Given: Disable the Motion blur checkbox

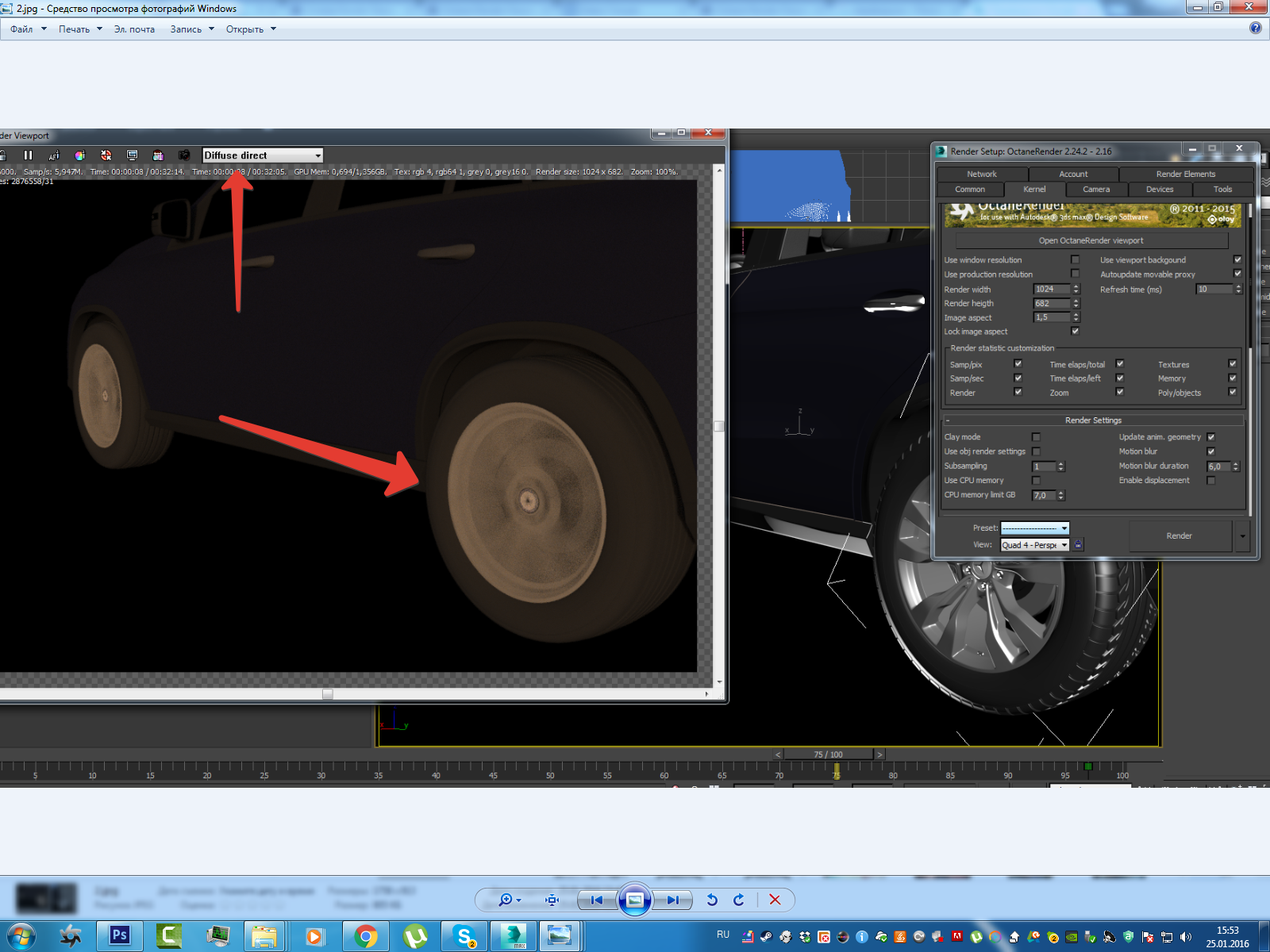Looking at the screenshot, I should pos(1210,451).
